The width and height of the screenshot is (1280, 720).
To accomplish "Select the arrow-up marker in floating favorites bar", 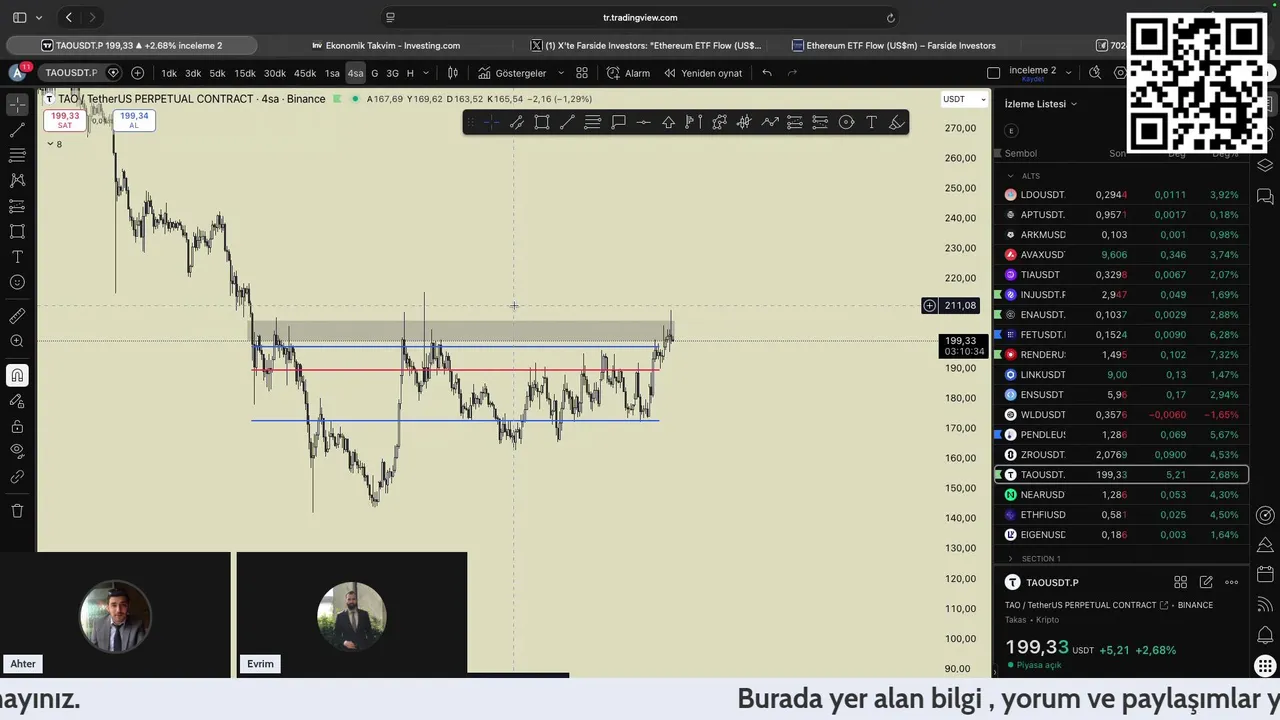I will coord(668,122).
